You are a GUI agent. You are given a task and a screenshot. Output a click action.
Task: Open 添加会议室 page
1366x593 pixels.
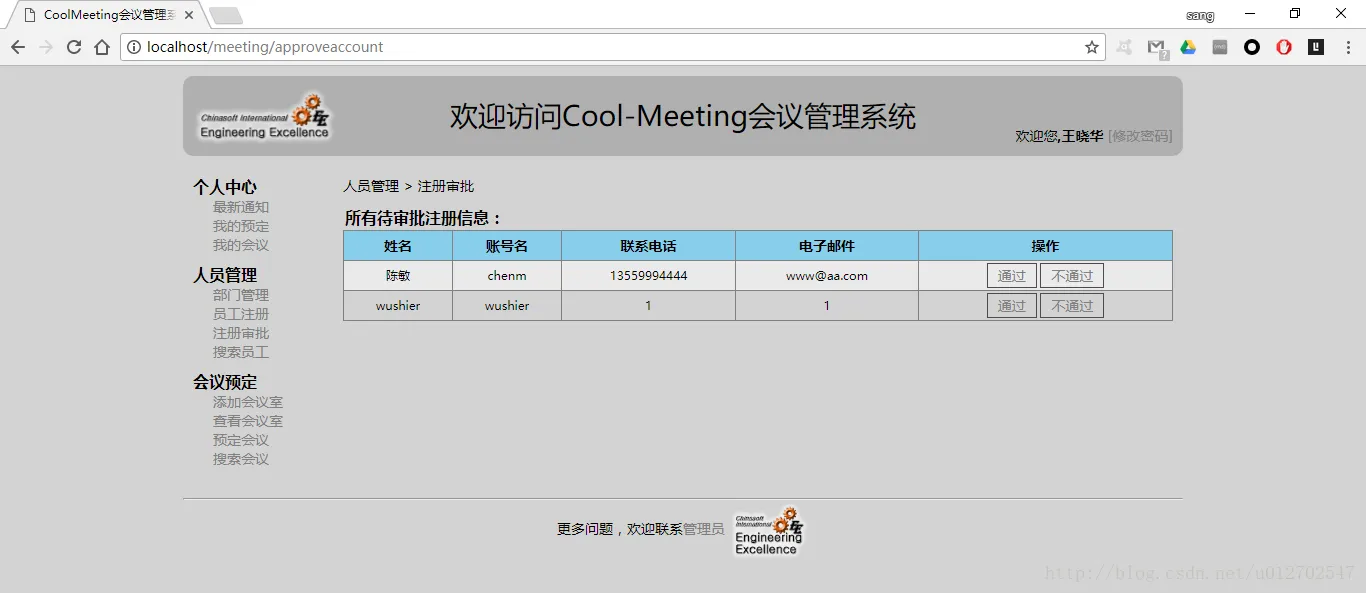[x=248, y=402]
